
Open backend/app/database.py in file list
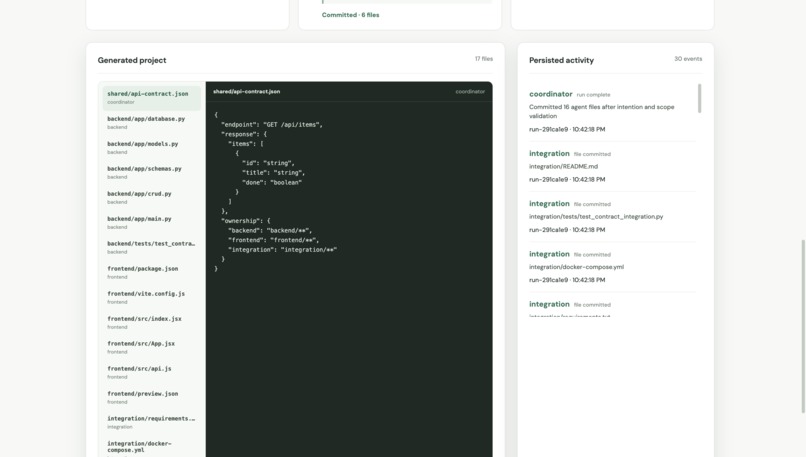[x=152, y=122]
